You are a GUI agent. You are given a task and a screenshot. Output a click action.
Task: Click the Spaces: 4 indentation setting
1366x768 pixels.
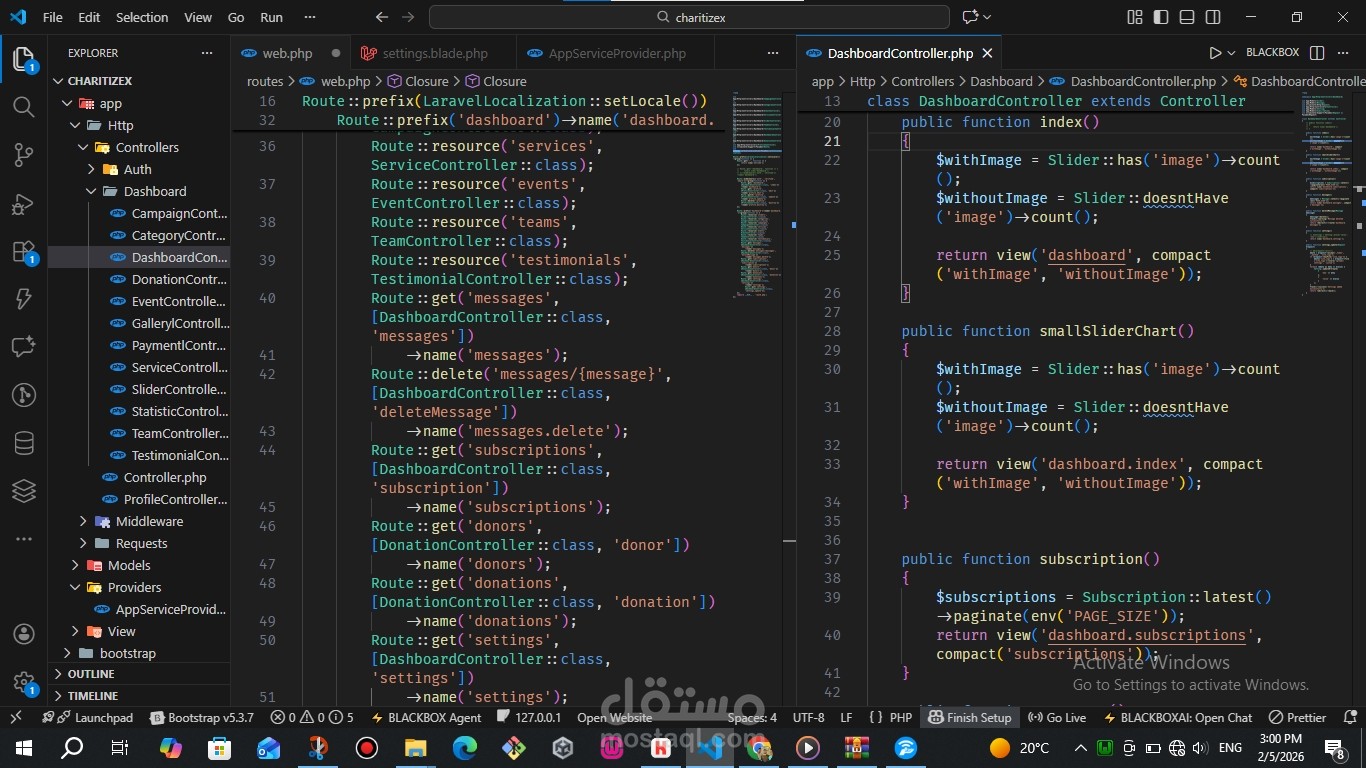pyautogui.click(x=752, y=717)
